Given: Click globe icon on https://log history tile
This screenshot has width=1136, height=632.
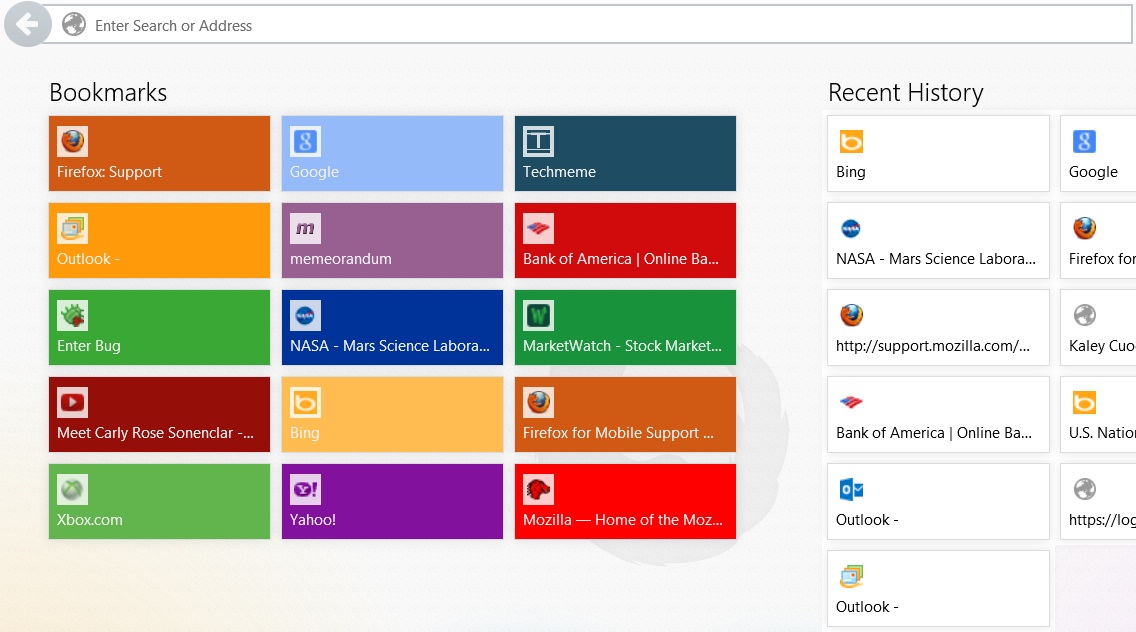Looking at the screenshot, I should click(1085, 489).
